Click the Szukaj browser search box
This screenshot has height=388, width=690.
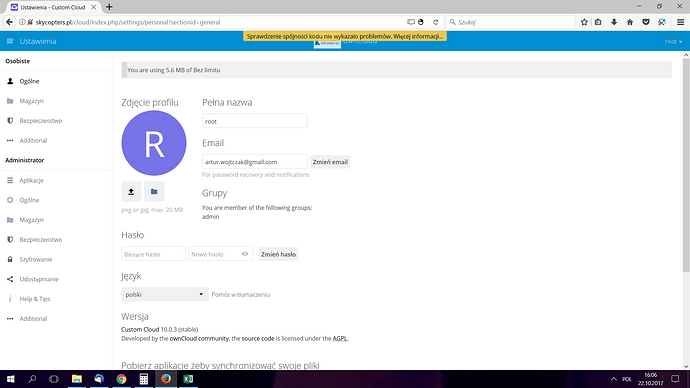pos(510,22)
